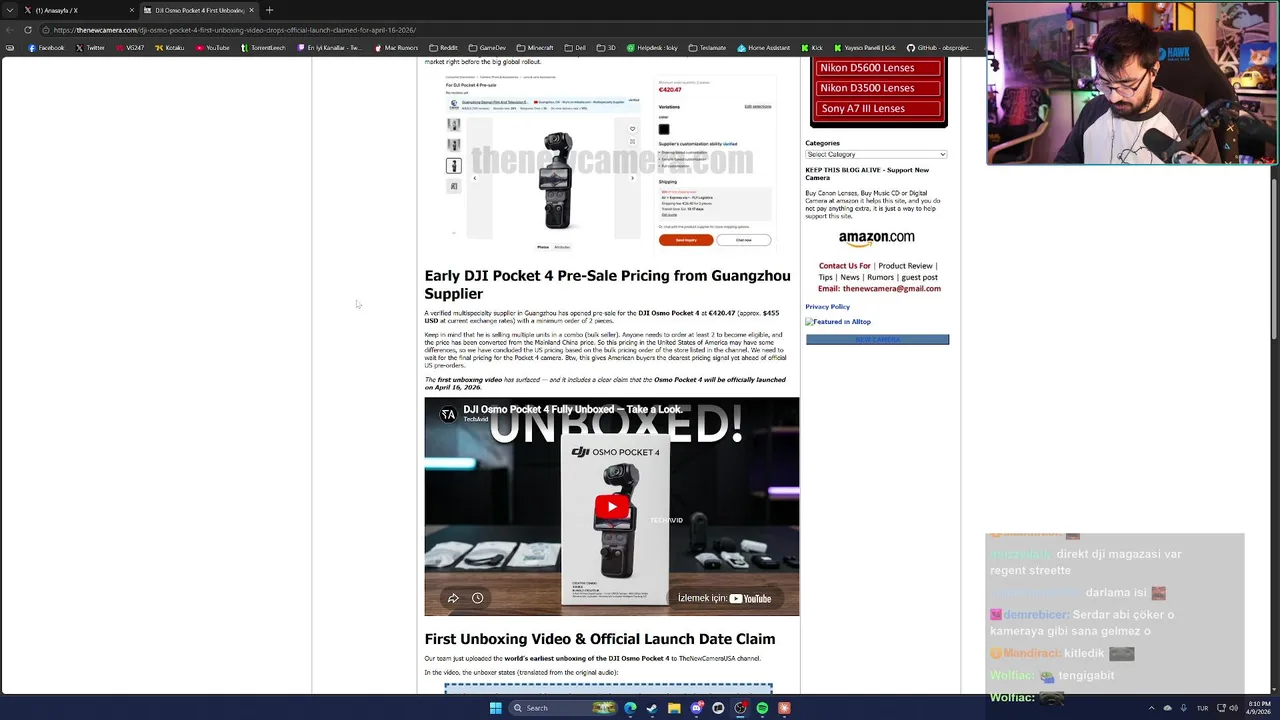Screen dimensions: 1280x720
Task: Click the taskbar Search box
Action: 565,708
